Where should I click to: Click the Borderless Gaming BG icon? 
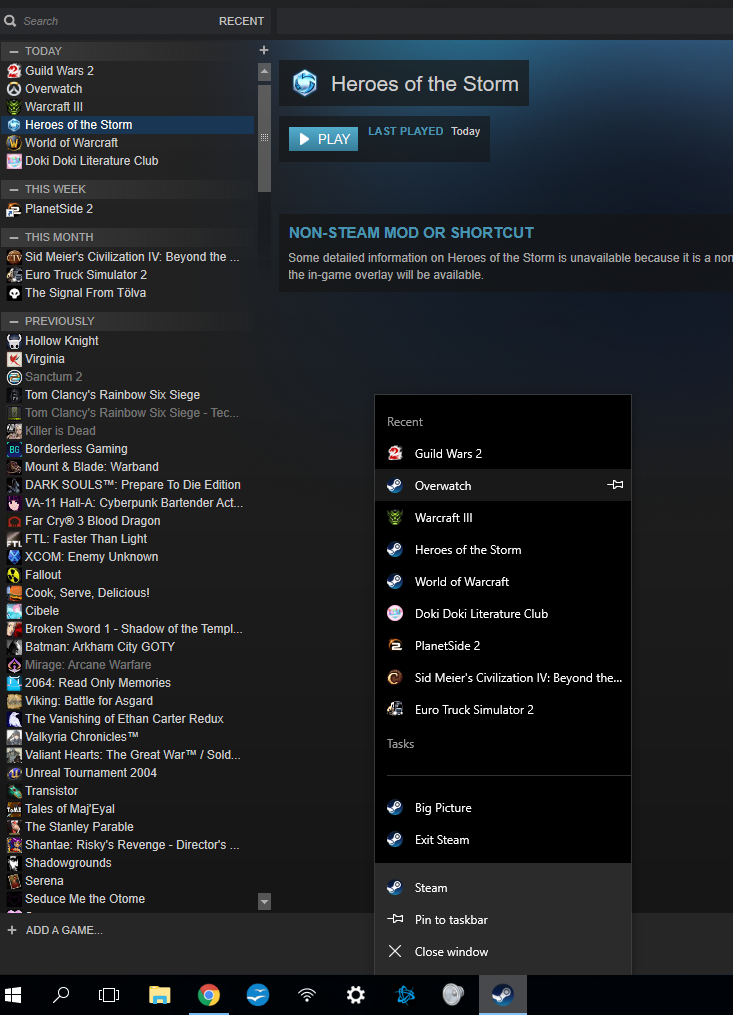coord(14,449)
